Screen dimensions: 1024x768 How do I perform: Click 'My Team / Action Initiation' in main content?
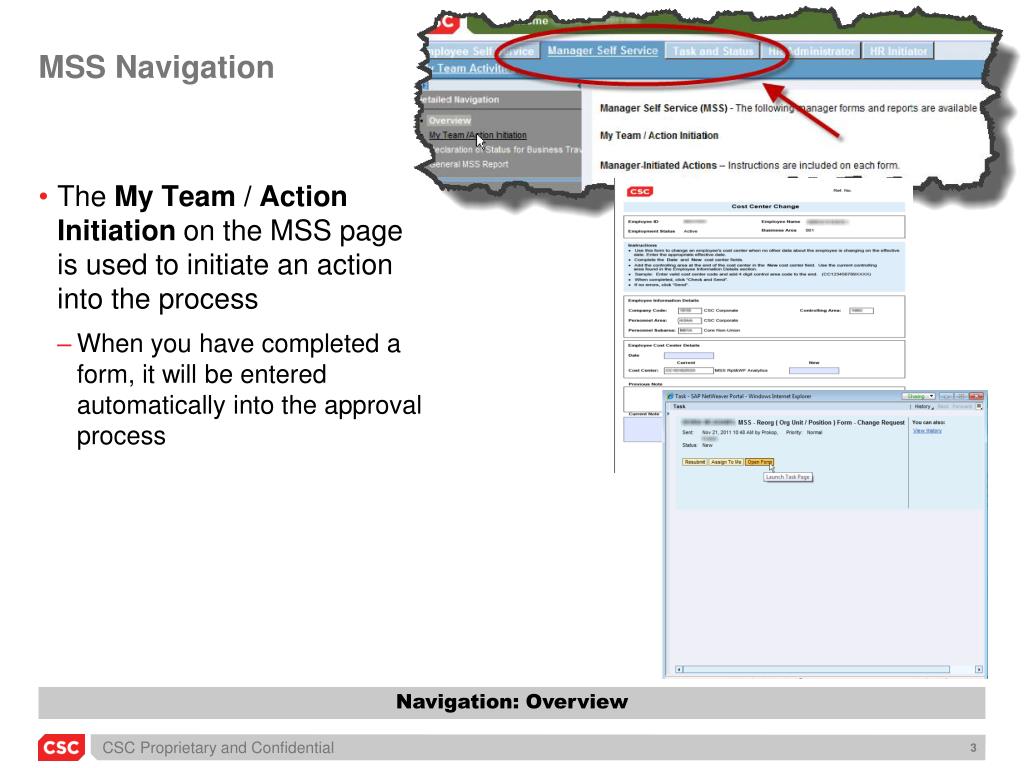pyautogui.click(x=659, y=135)
